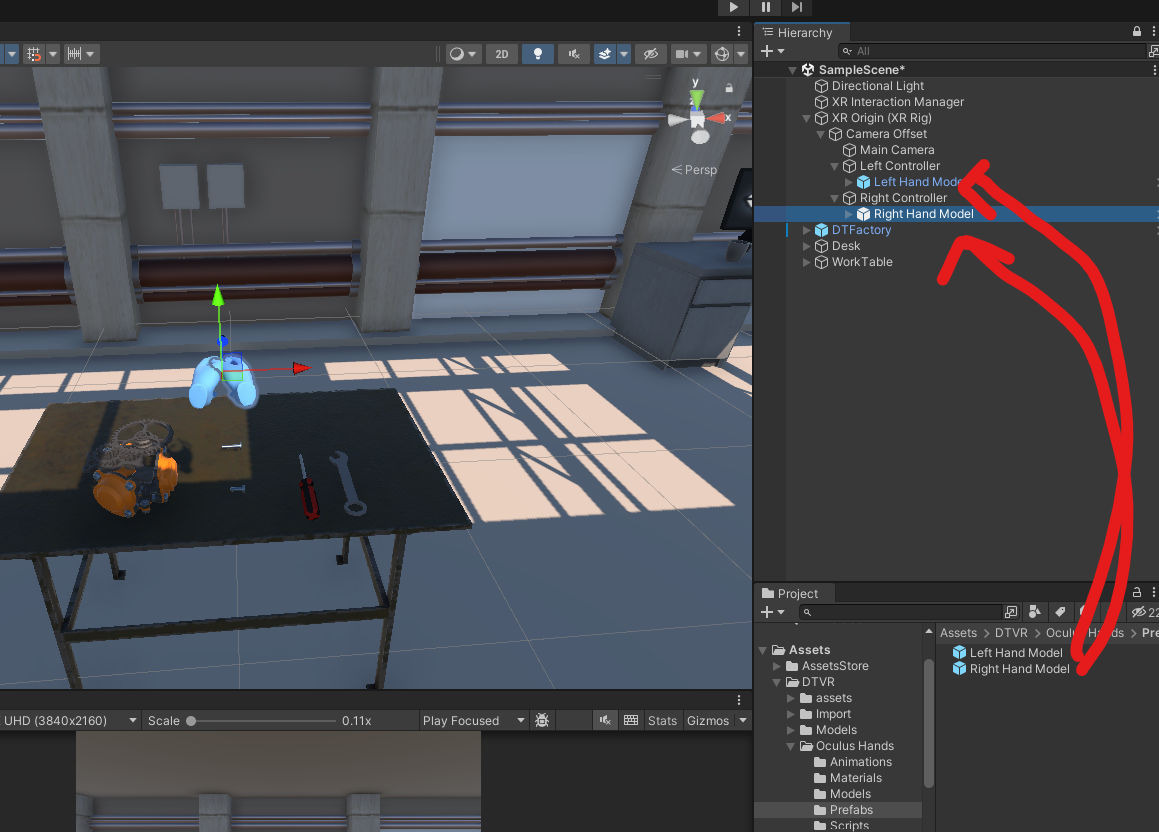Viewport: 1159px width, 832px height.
Task: Click Project open-in-search-window icon
Action: [1011, 612]
